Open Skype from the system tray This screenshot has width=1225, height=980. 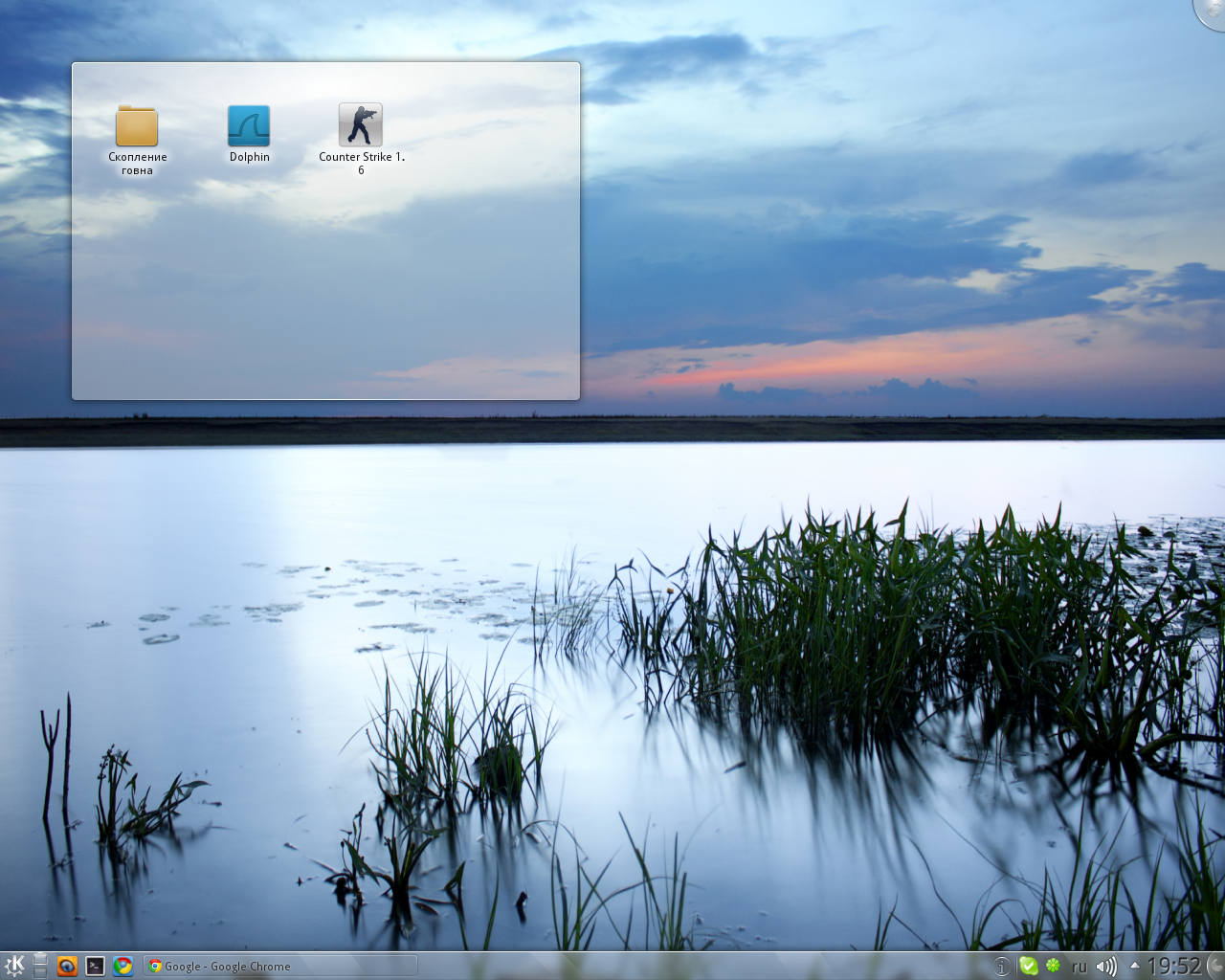pyautogui.click(x=1028, y=967)
